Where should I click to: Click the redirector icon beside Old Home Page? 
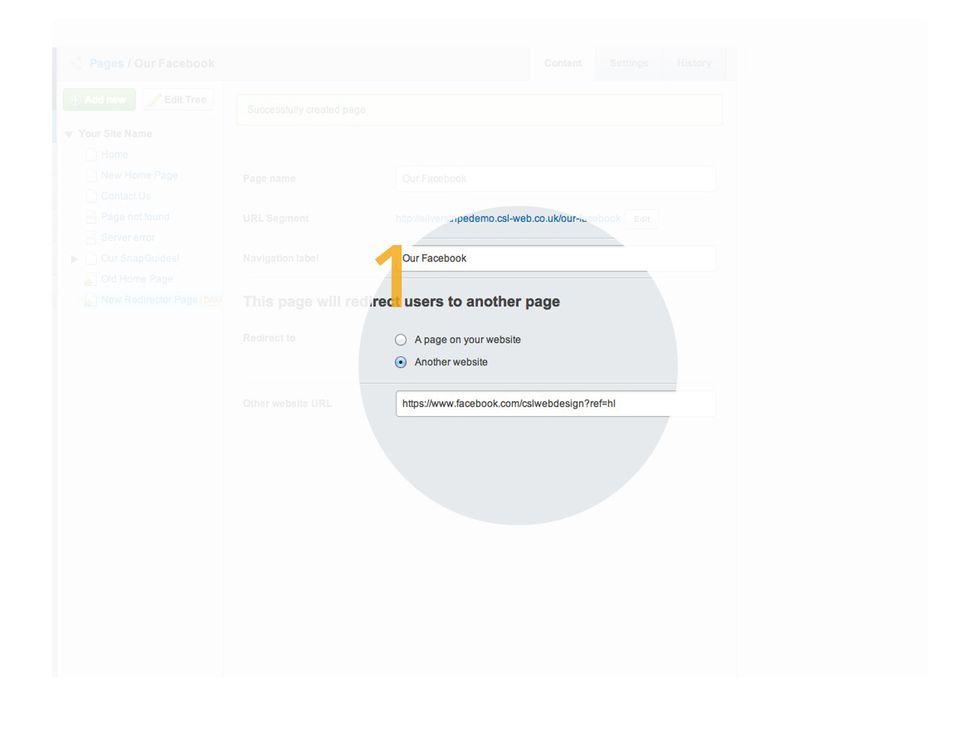(91, 279)
